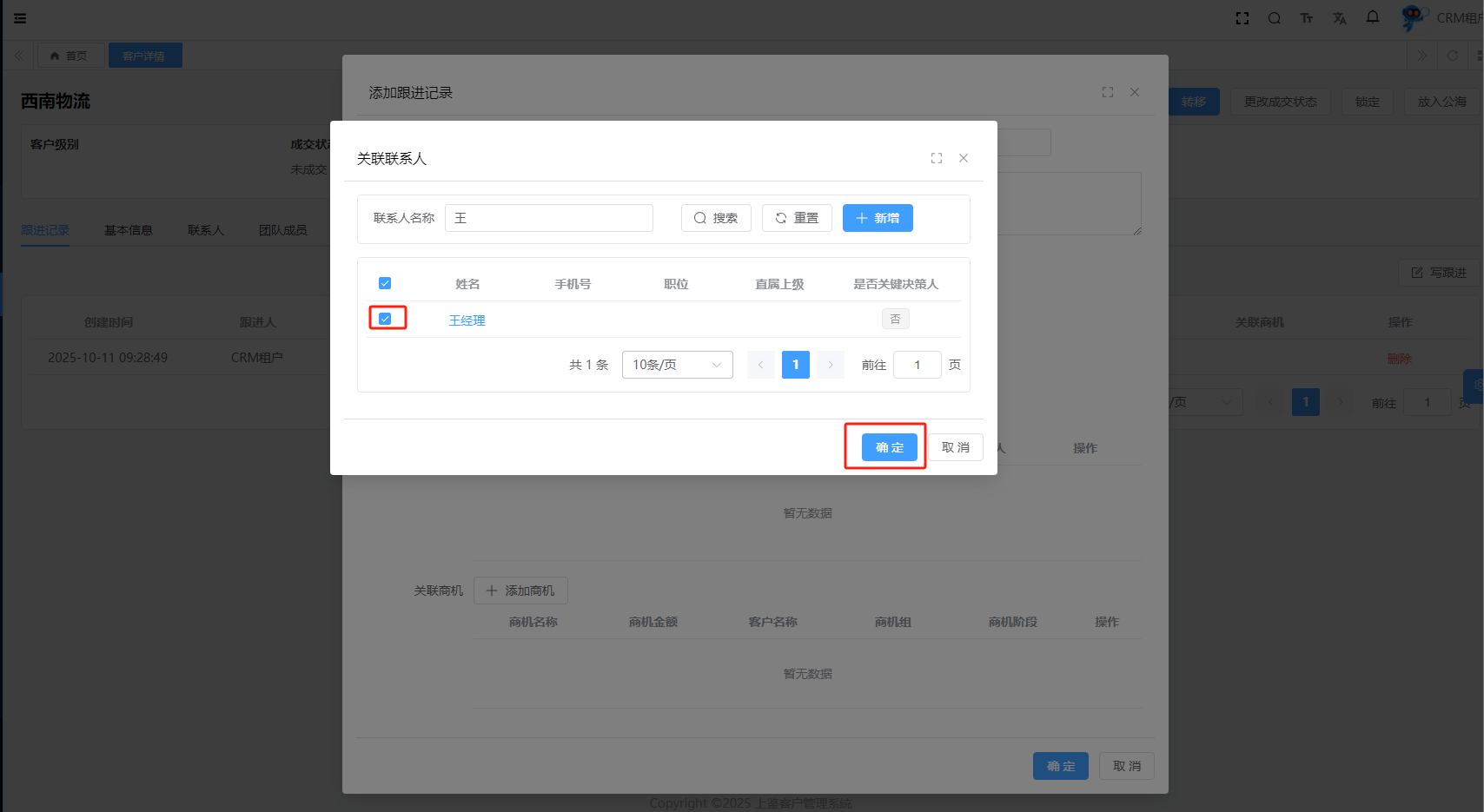Image resolution: width=1484 pixels, height=812 pixels.
Task: Open the language translation icon
Action: point(1340,18)
